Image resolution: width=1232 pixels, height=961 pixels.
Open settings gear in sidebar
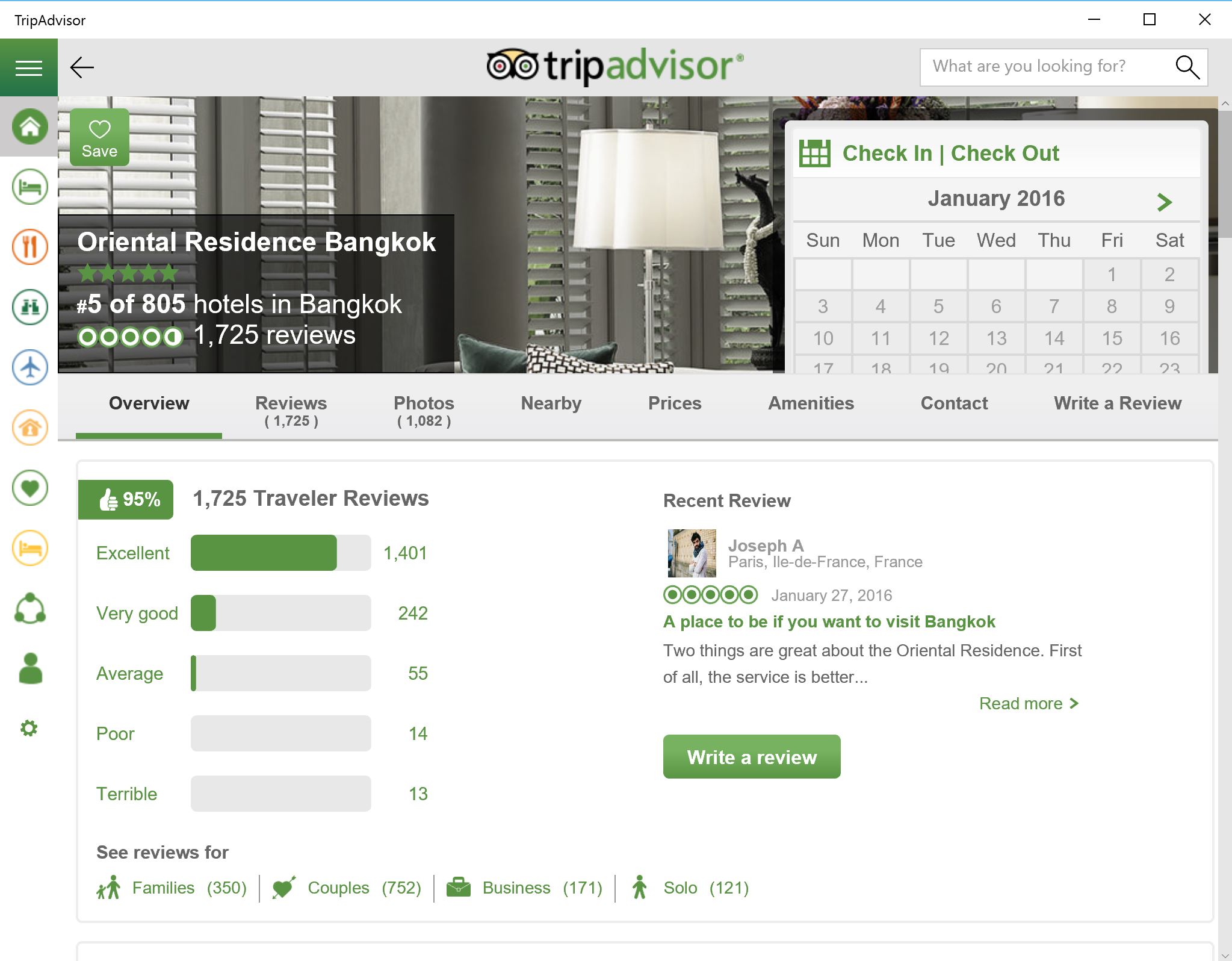(x=29, y=728)
